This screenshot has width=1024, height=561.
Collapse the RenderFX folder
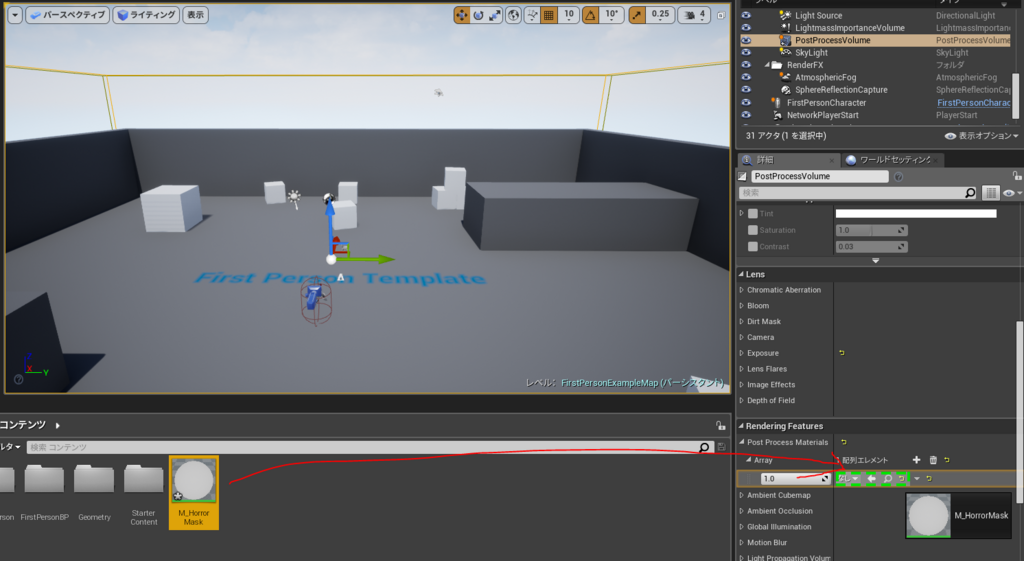pyautogui.click(x=767, y=65)
